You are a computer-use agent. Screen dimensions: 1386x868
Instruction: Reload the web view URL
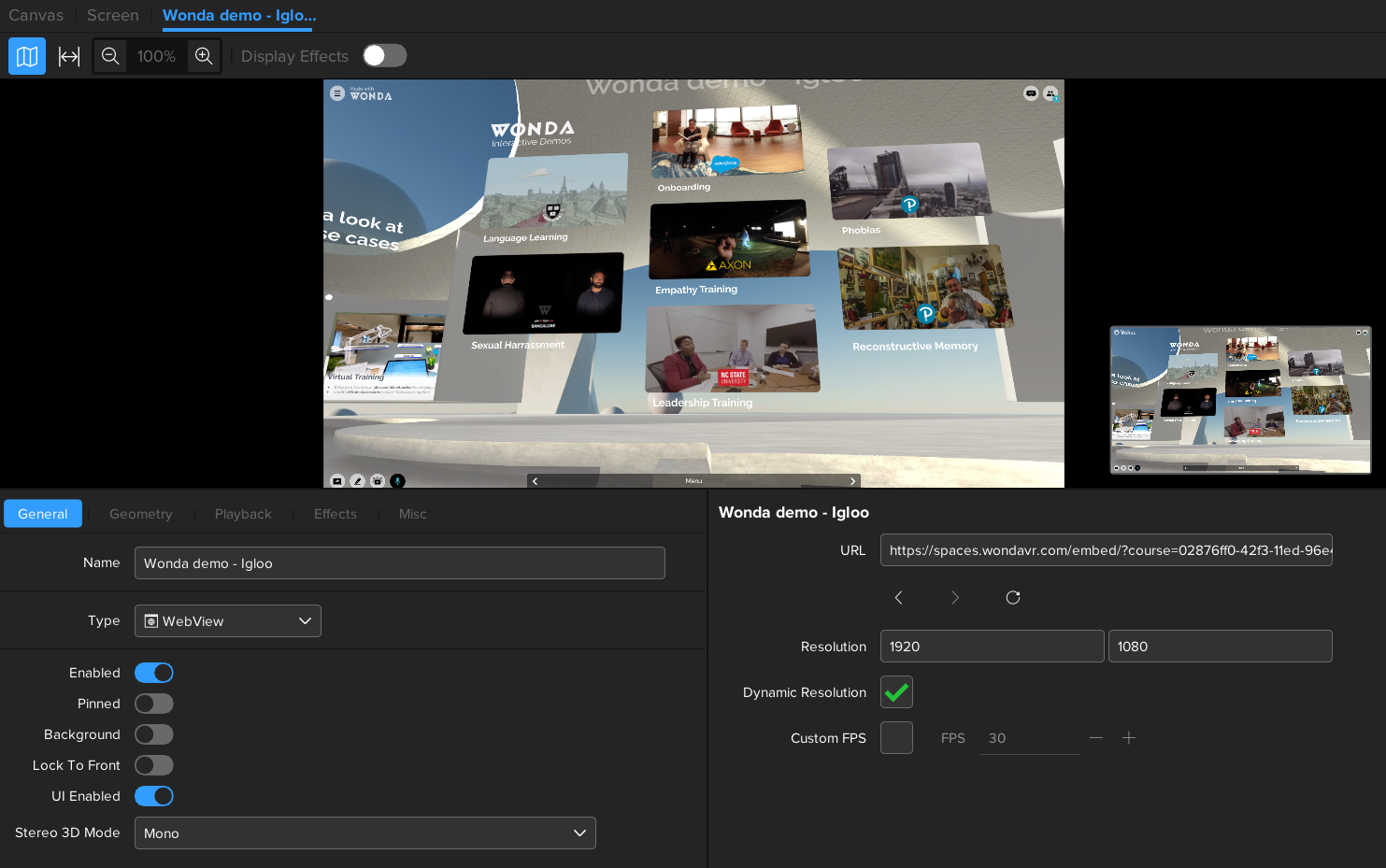coord(1012,598)
